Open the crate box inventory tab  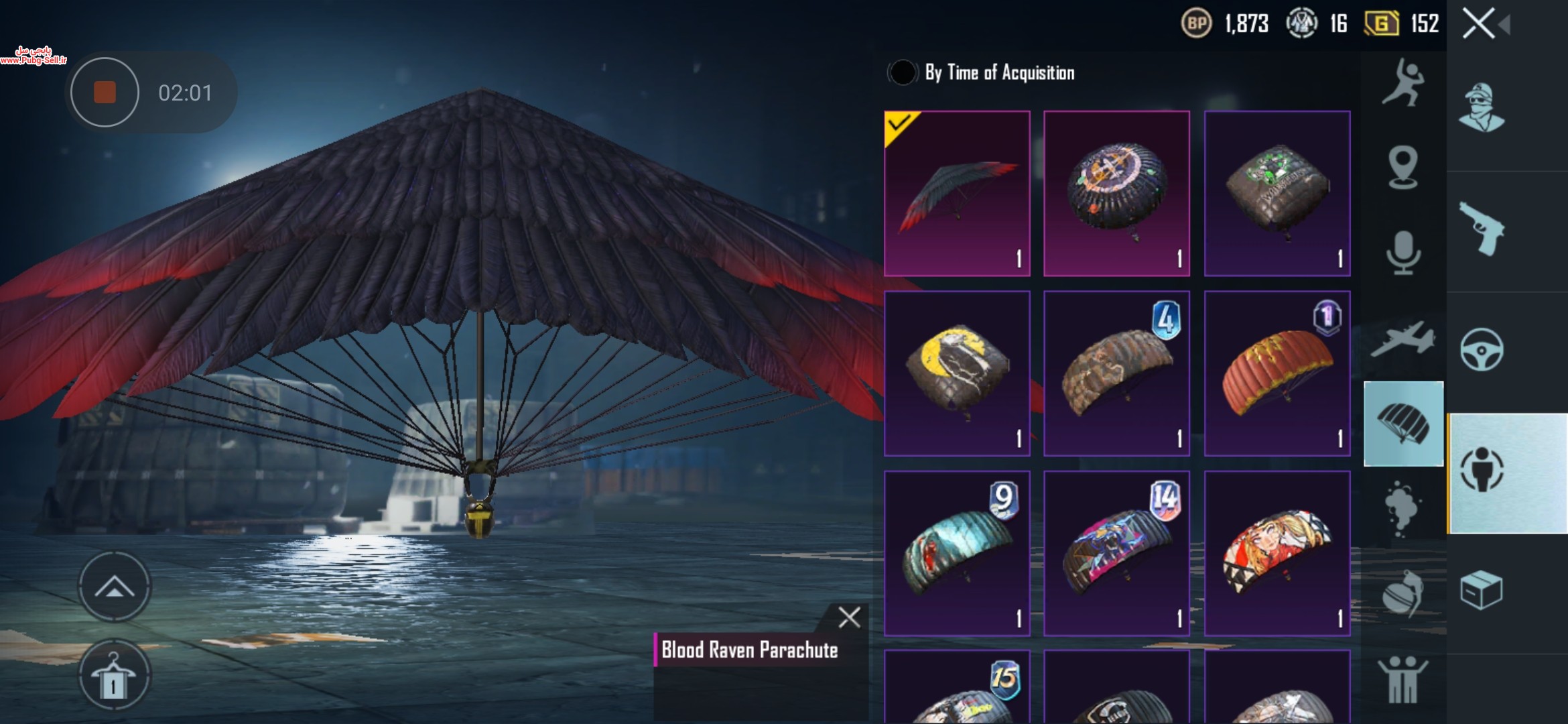1482,590
